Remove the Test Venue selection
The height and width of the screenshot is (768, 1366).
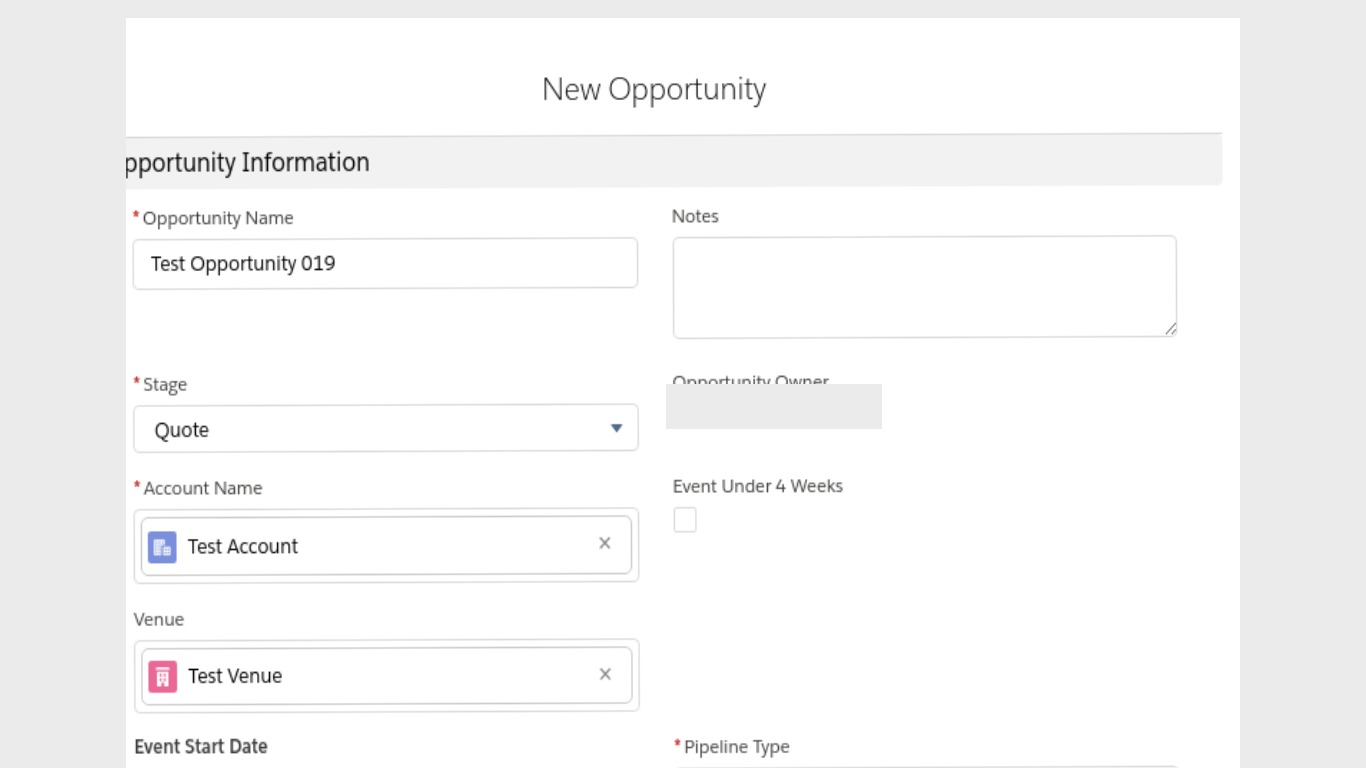tap(605, 674)
